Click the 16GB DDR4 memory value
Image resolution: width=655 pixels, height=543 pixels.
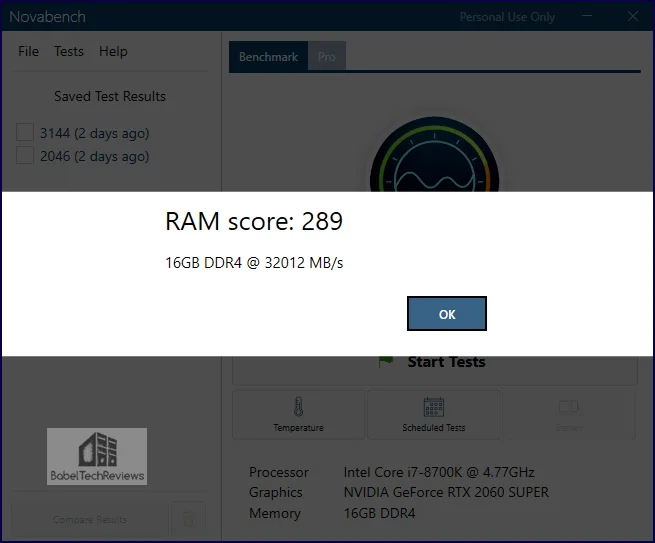click(x=379, y=513)
